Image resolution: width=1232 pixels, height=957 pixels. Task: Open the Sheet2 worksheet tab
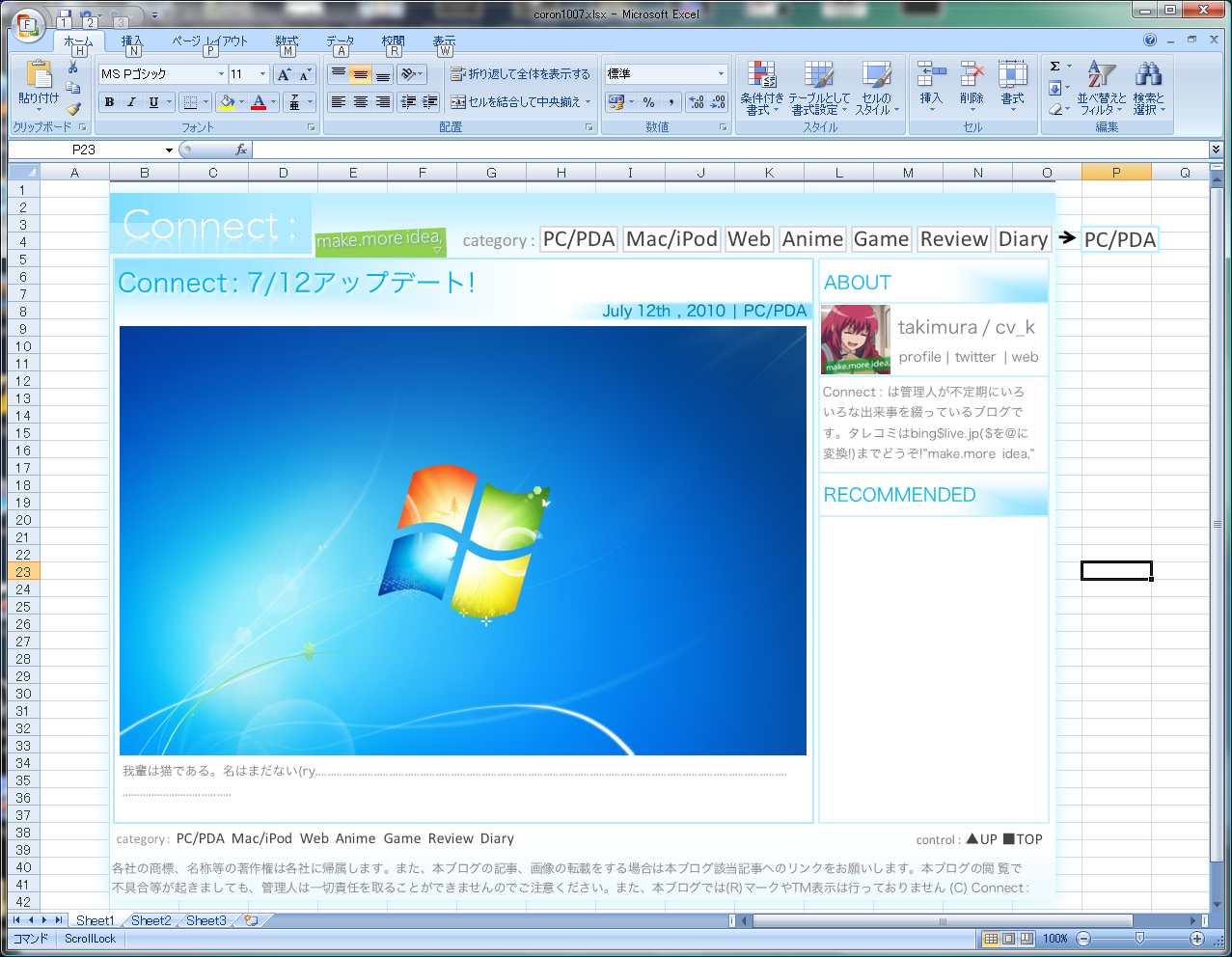coord(151,920)
